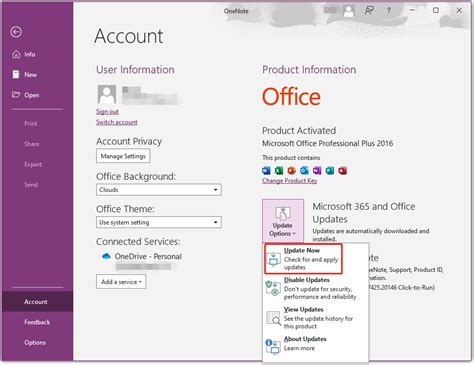Image resolution: width=474 pixels, height=365 pixels.
Task: Click the OneDrive cloud icon
Action: pos(106,256)
